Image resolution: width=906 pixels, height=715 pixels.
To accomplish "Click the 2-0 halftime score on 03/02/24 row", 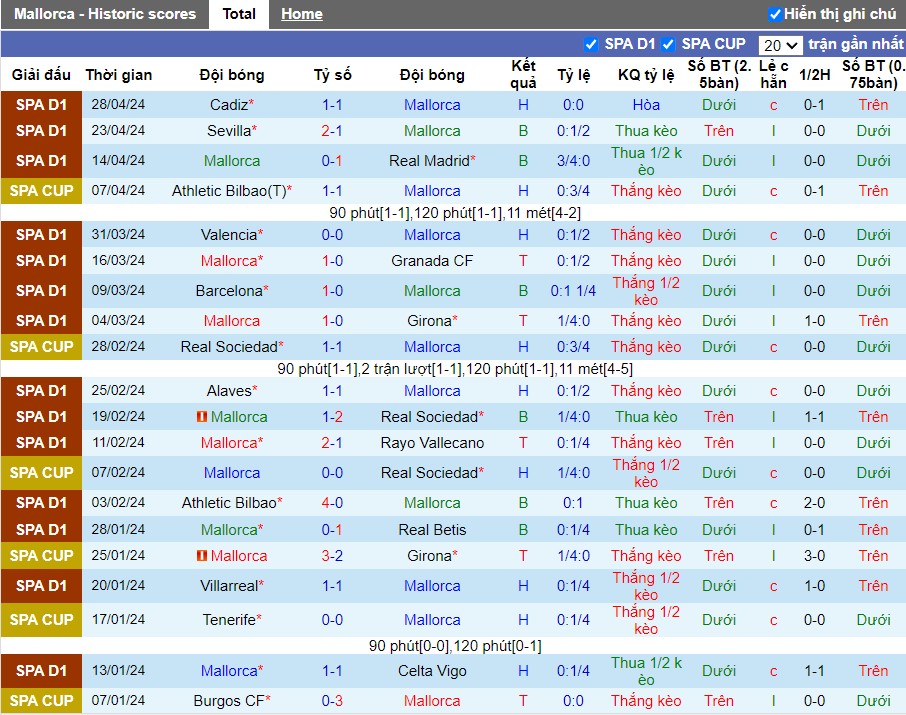I will click(x=814, y=503).
